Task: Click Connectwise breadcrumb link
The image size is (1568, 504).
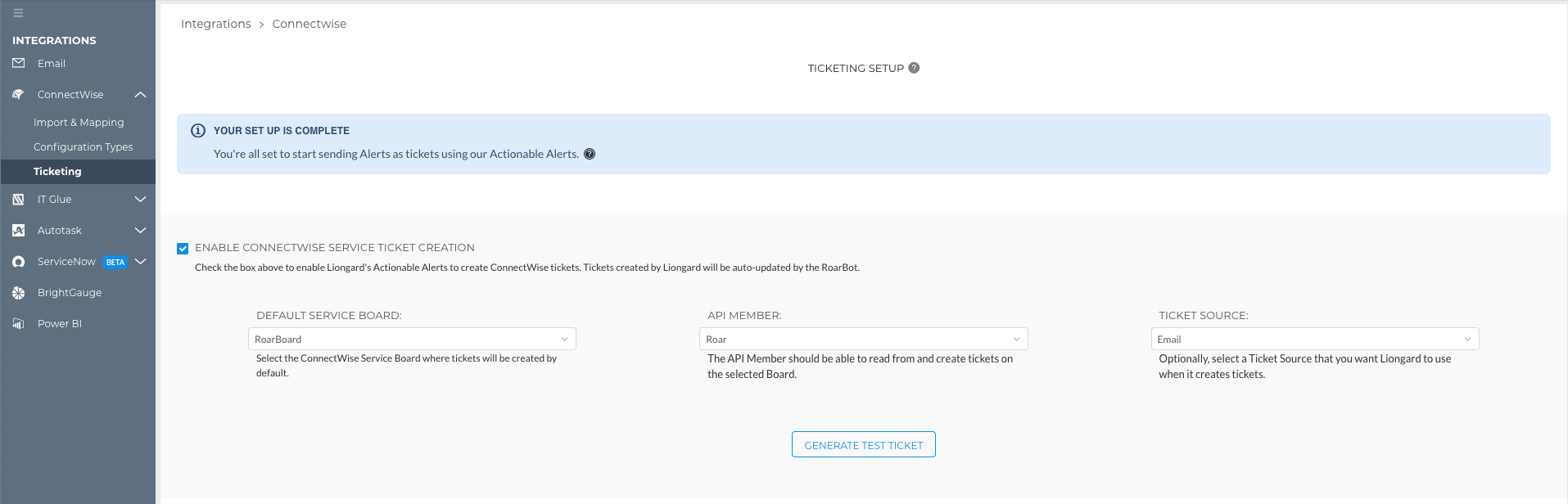Action: pyautogui.click(x=310, y=24)
